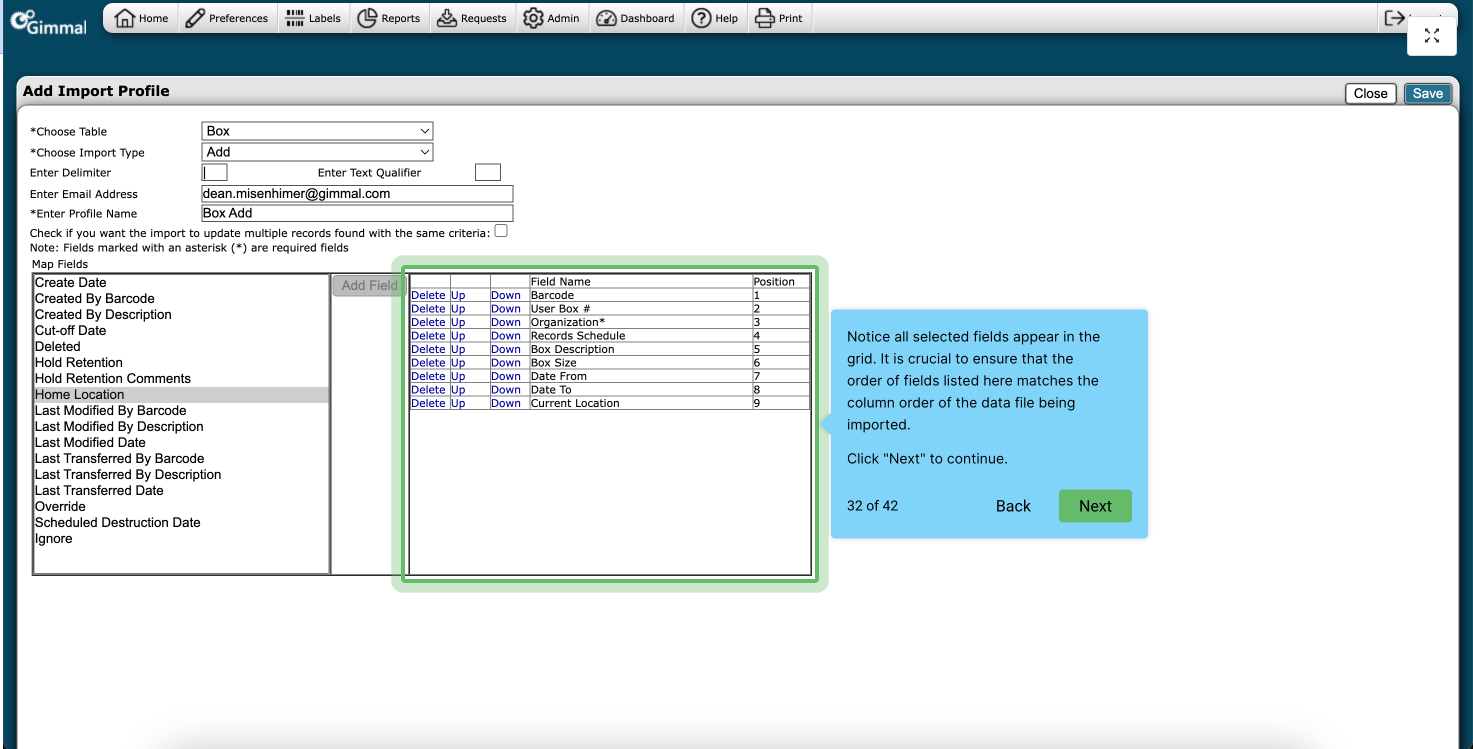Open the Reports pie chart icon
The height and width of the screenshot is (749, 1473).
coord(367,18)
